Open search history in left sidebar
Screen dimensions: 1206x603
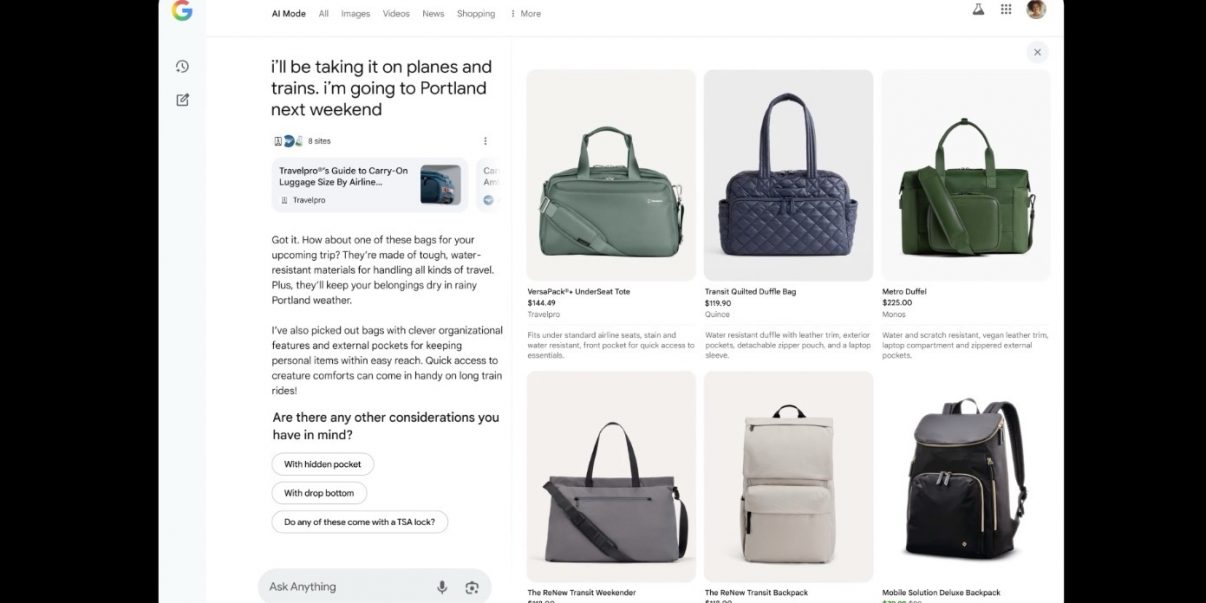click(182, 67)
